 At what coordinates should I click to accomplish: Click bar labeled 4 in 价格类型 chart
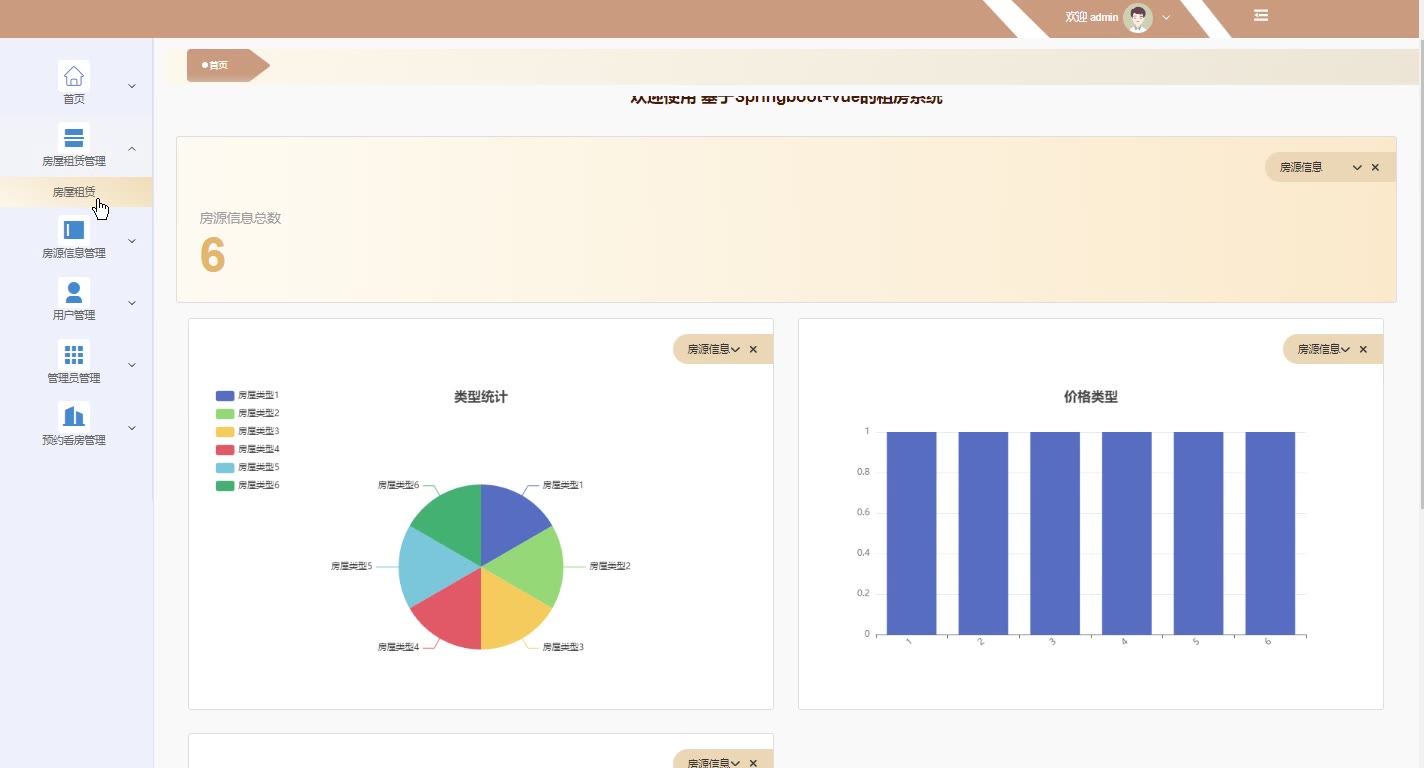click(x=1126, y=533)
